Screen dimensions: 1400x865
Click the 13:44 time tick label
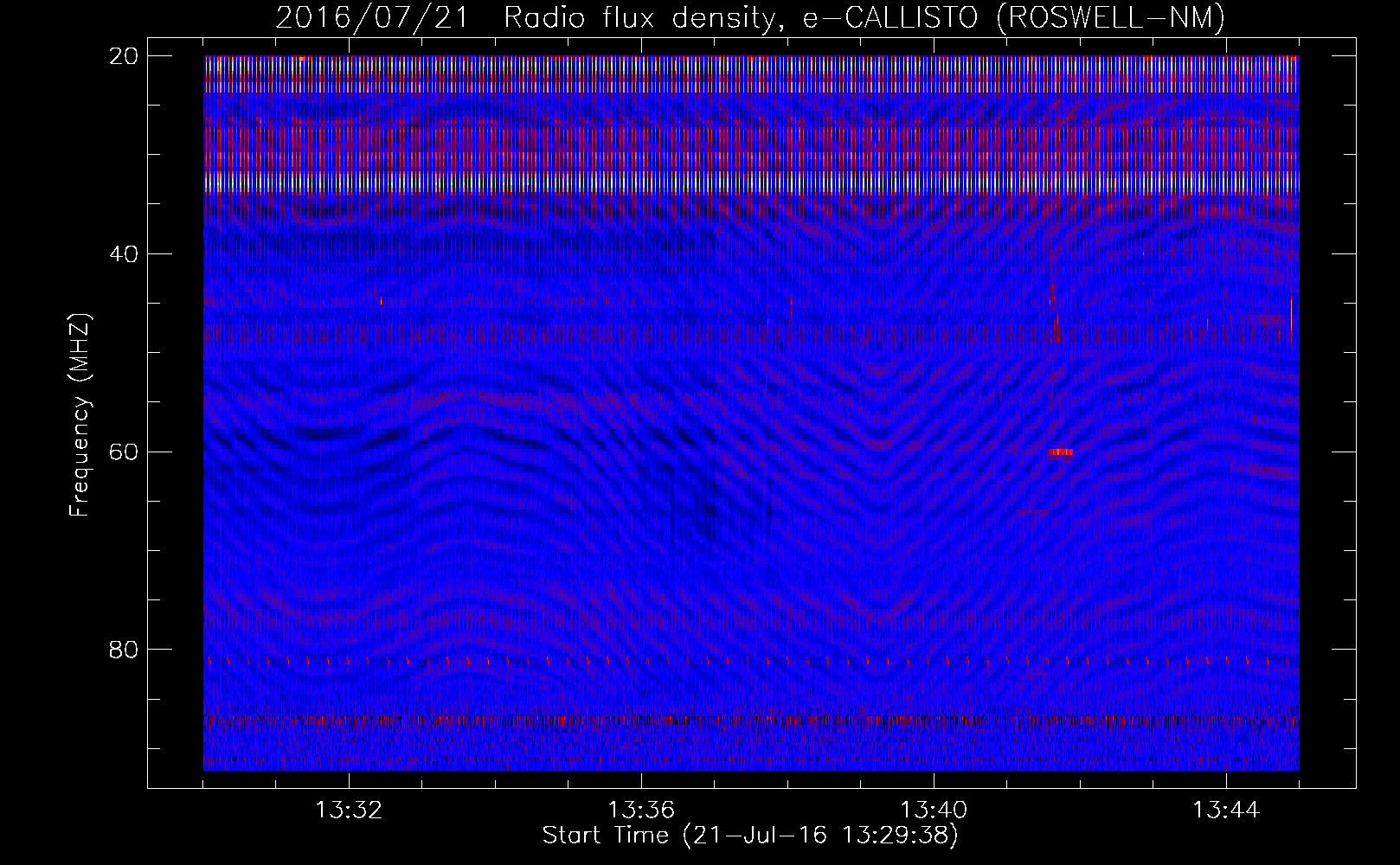pyautogui.click(x=1226, y=811)
